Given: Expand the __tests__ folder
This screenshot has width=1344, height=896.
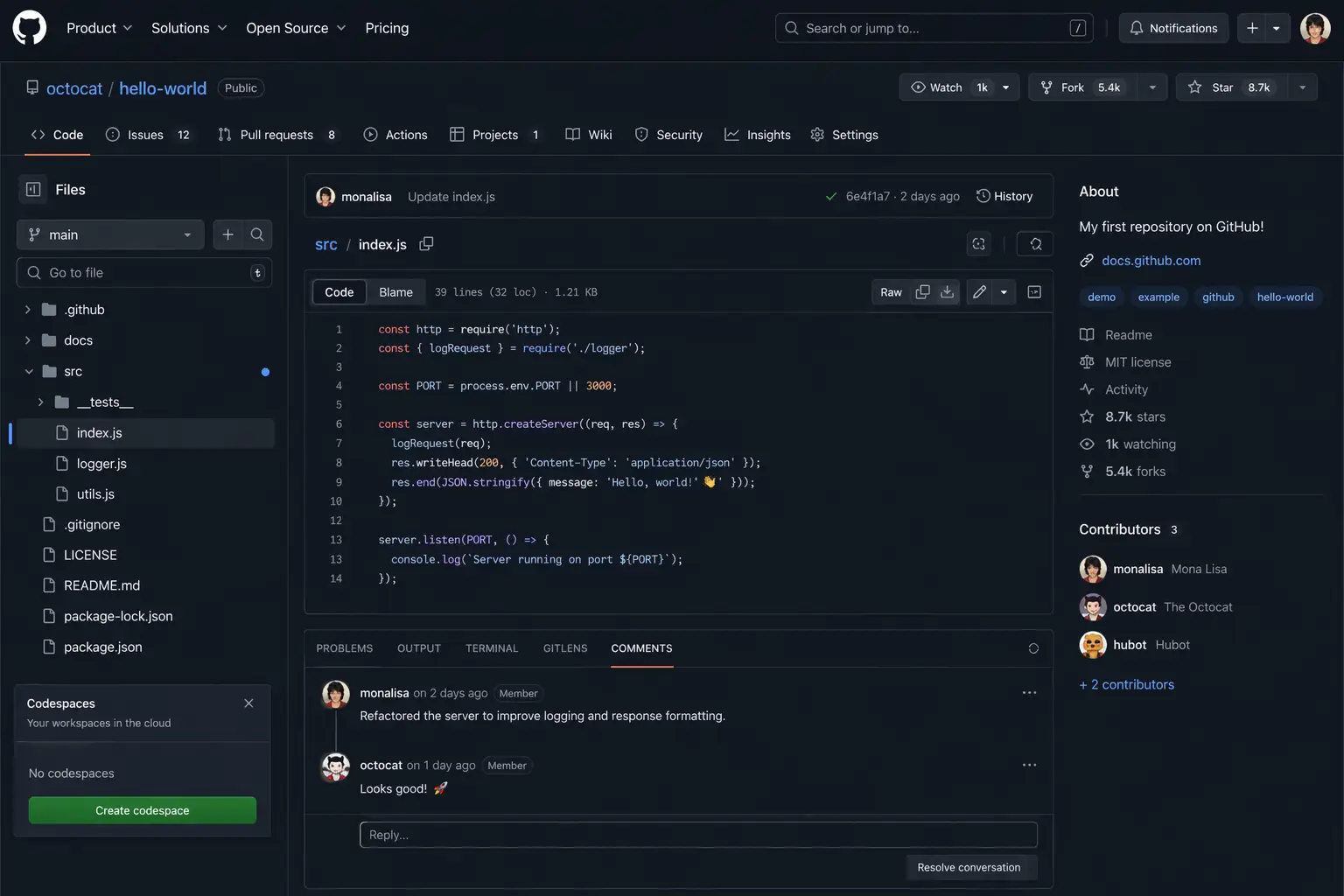Looking at the screenshot, I should pos(40,402).
